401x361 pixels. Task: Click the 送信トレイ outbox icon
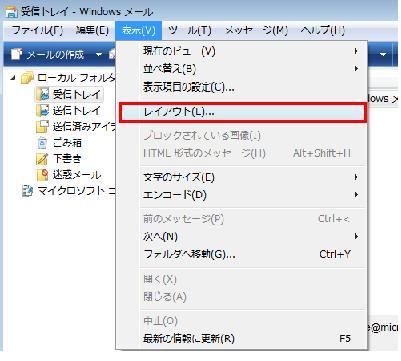click(x=42, y=110)
